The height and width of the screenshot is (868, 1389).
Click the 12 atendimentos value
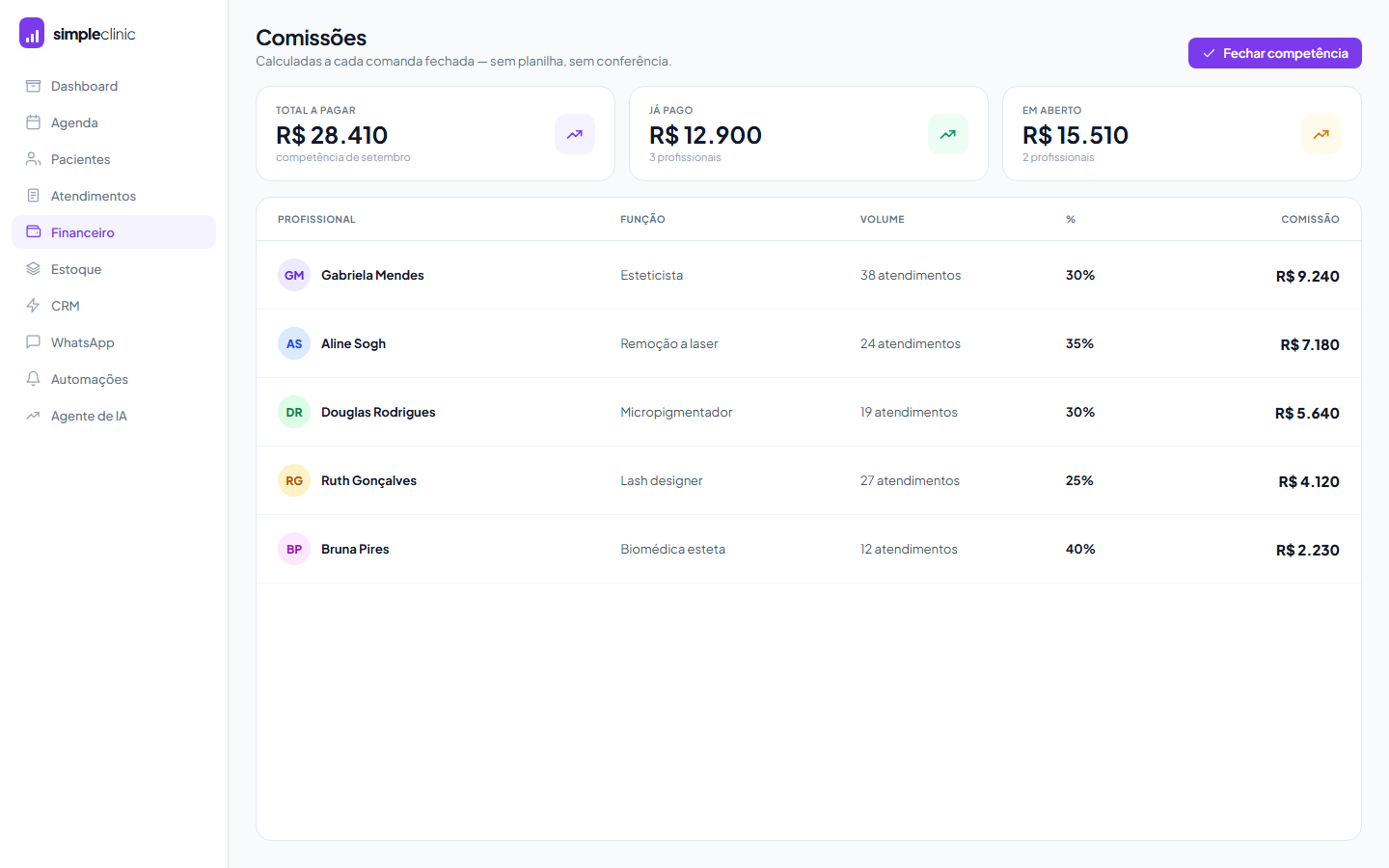tap(909, 549)
